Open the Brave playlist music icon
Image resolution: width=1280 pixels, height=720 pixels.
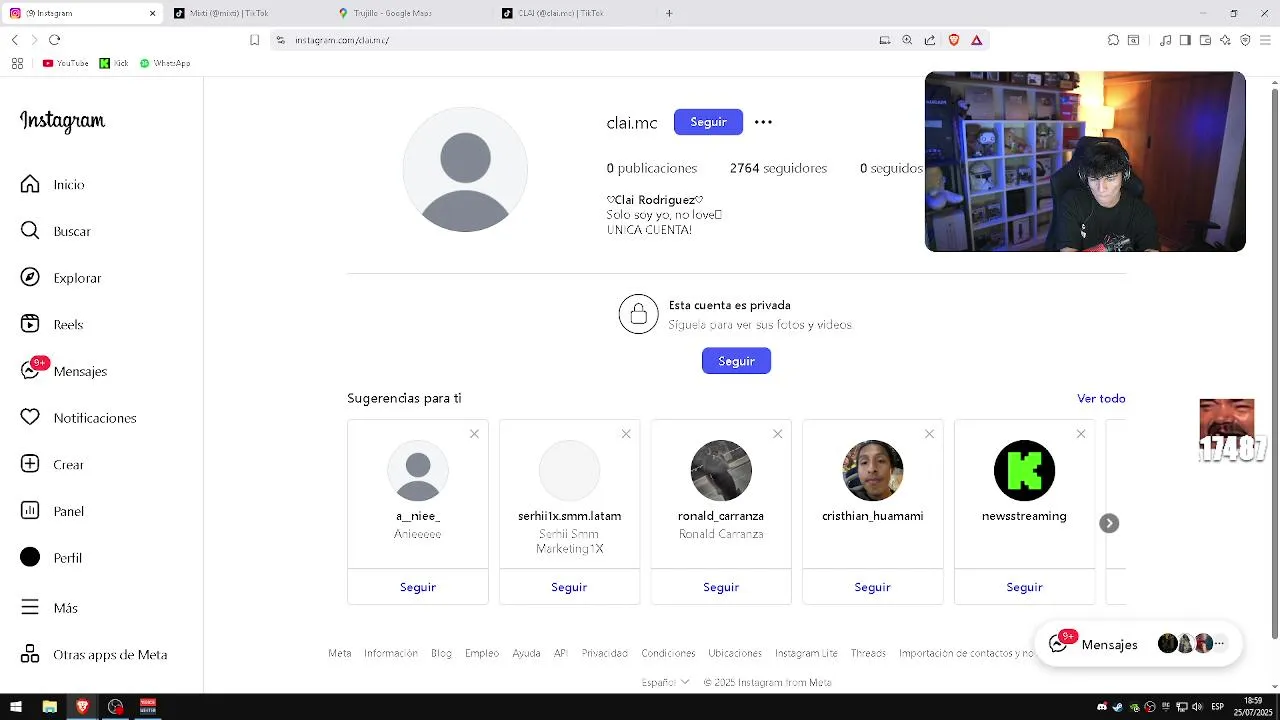point(1166,40)
